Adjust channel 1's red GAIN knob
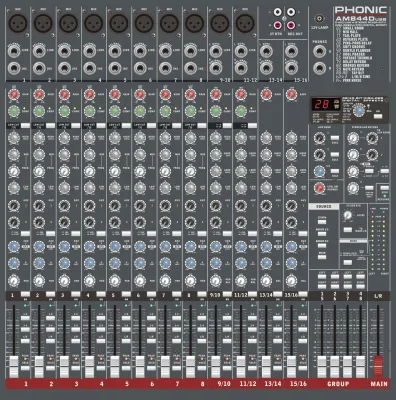Viewport: 396px width, 400px height. coord(14,95)
